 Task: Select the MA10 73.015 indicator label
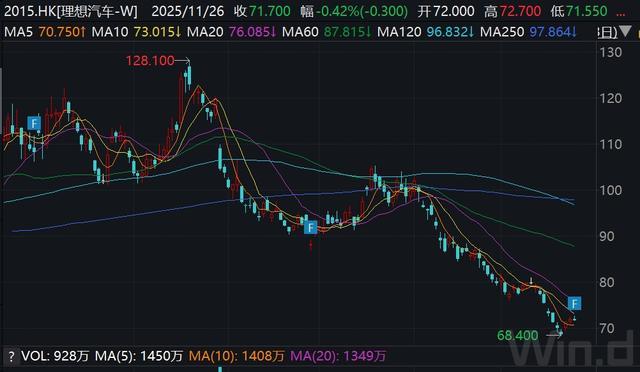pyautogui.click(x=136, y=31)
